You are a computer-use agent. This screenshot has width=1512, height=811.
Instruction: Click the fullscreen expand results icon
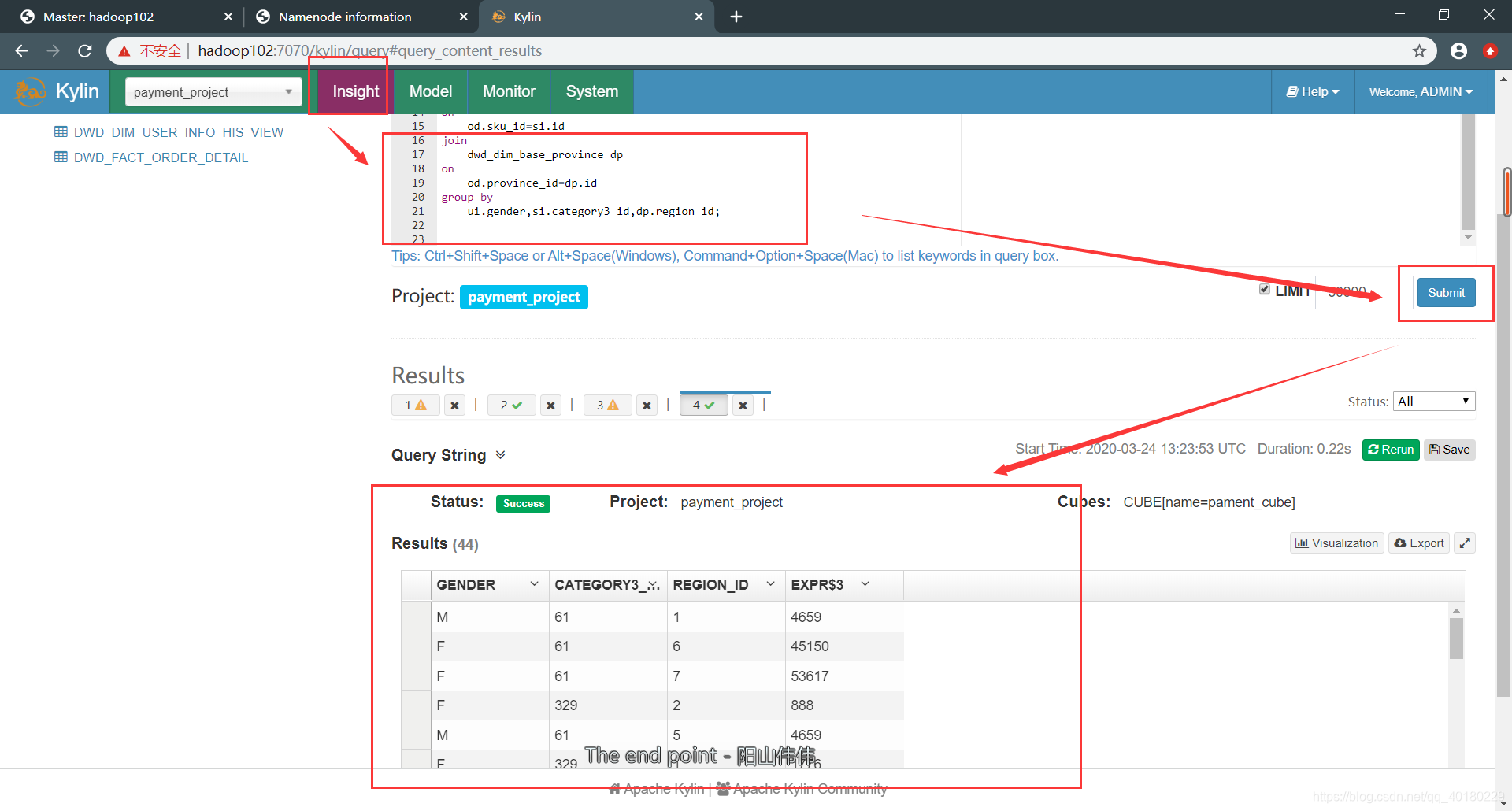pyautogui.click(x=1465, y=543)
